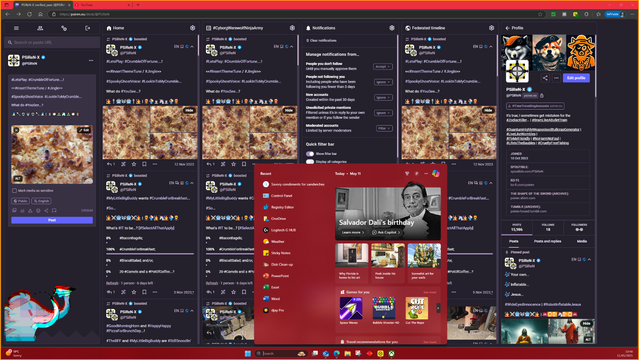The width and height of the screenshot is (639, 360).
Task: Open the New accounts Ignore dropdown
Action: (x=383, y=97)
